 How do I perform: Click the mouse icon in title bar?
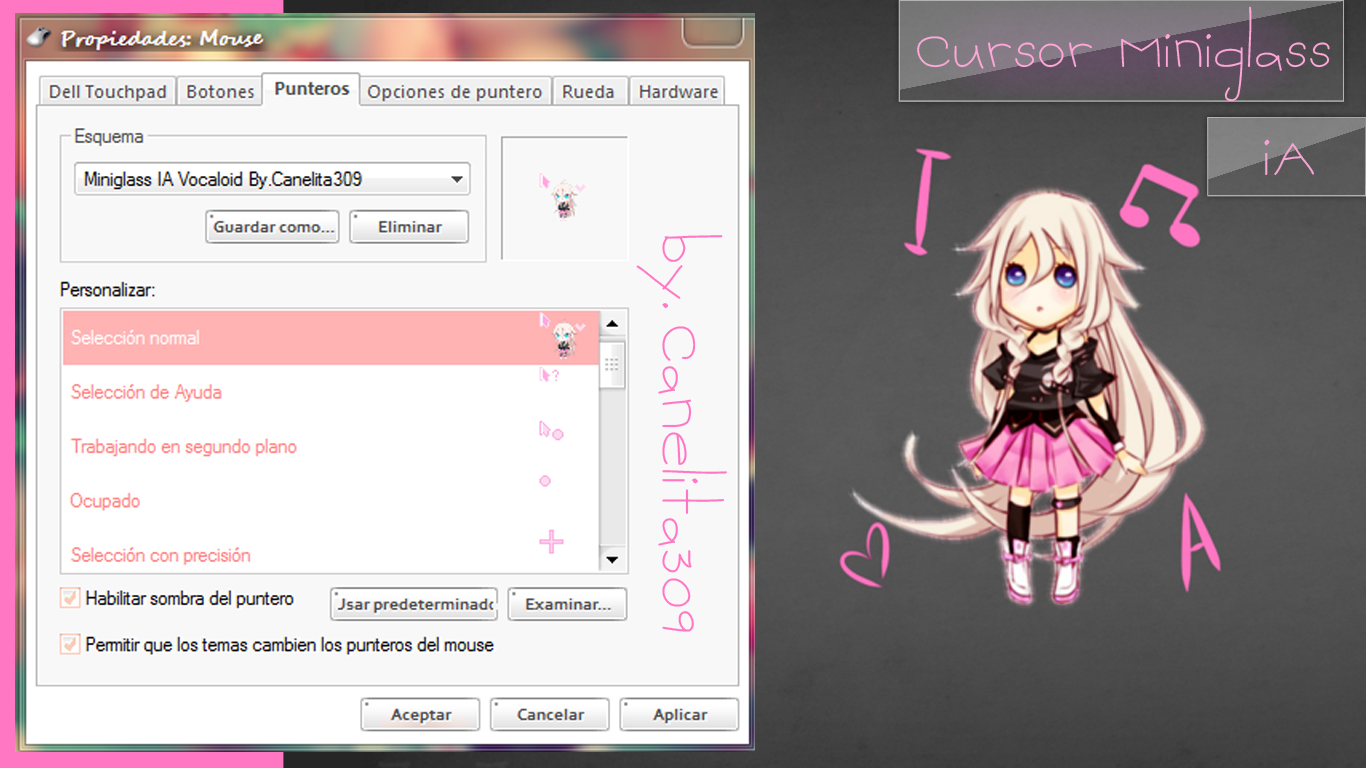[38, 38]
